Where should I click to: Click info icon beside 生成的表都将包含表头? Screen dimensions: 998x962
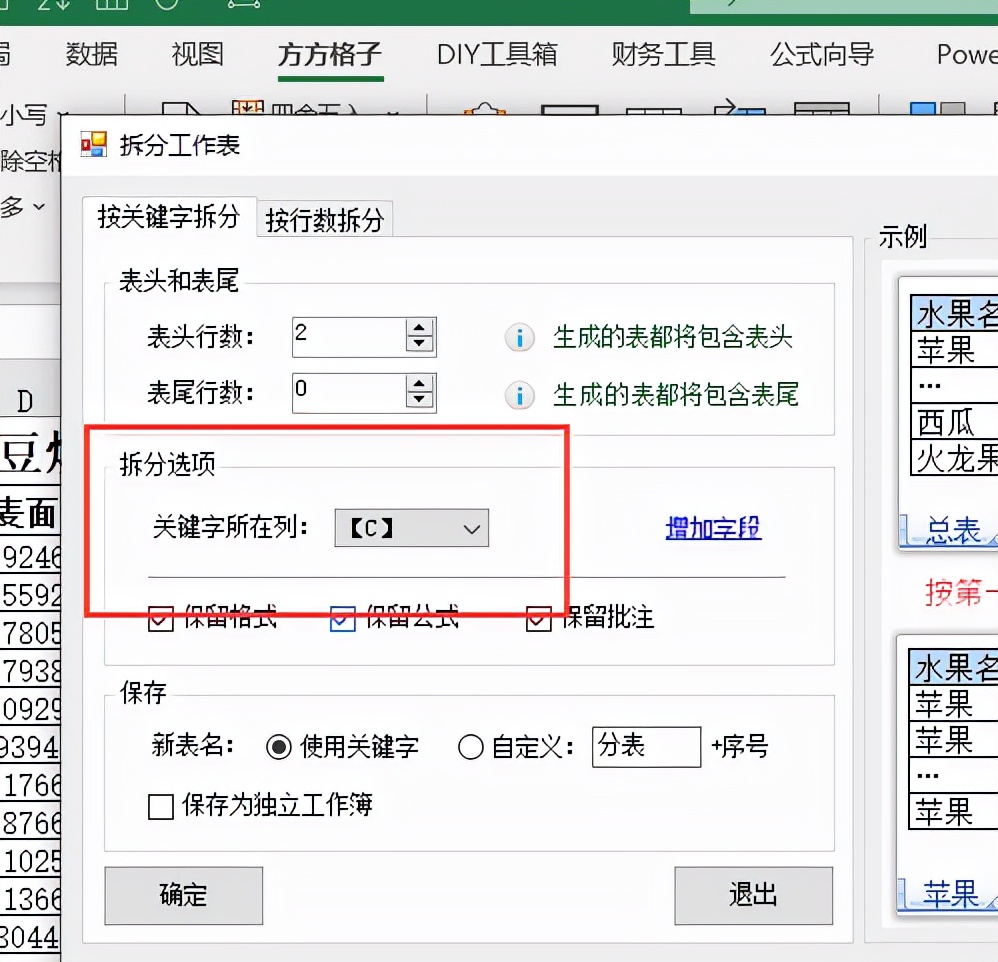click(520, 337)
